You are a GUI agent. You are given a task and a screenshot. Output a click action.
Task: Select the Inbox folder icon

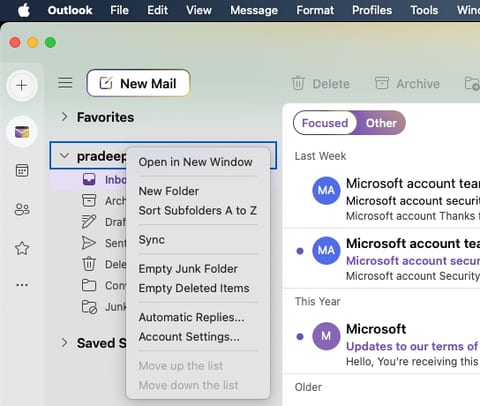(x=89, y=179)
